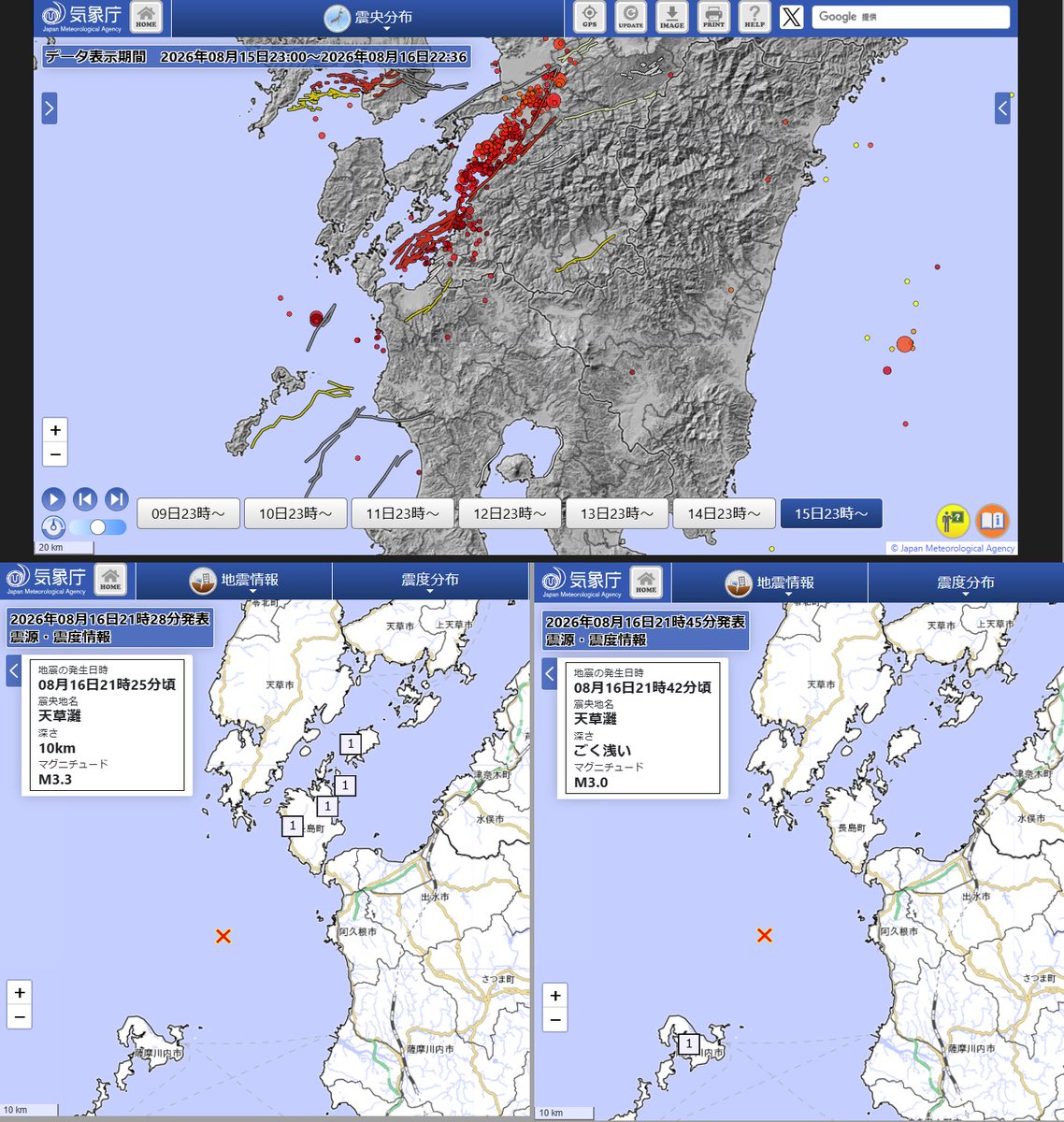Screen dimensions: 1064x1122
Task: Open the yellow legend guide icon
Action: 953,520
